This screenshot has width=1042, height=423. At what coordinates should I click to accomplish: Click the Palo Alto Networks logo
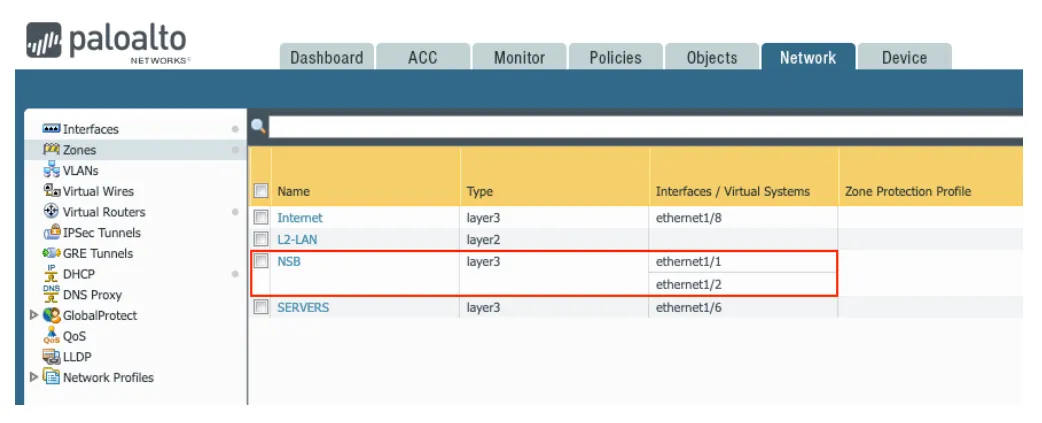click(x=108, y=42)
